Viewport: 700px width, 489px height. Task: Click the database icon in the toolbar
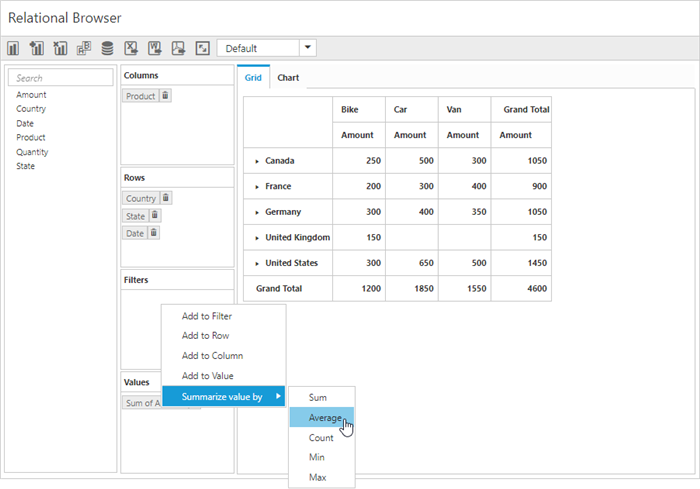tap(106, 48)
